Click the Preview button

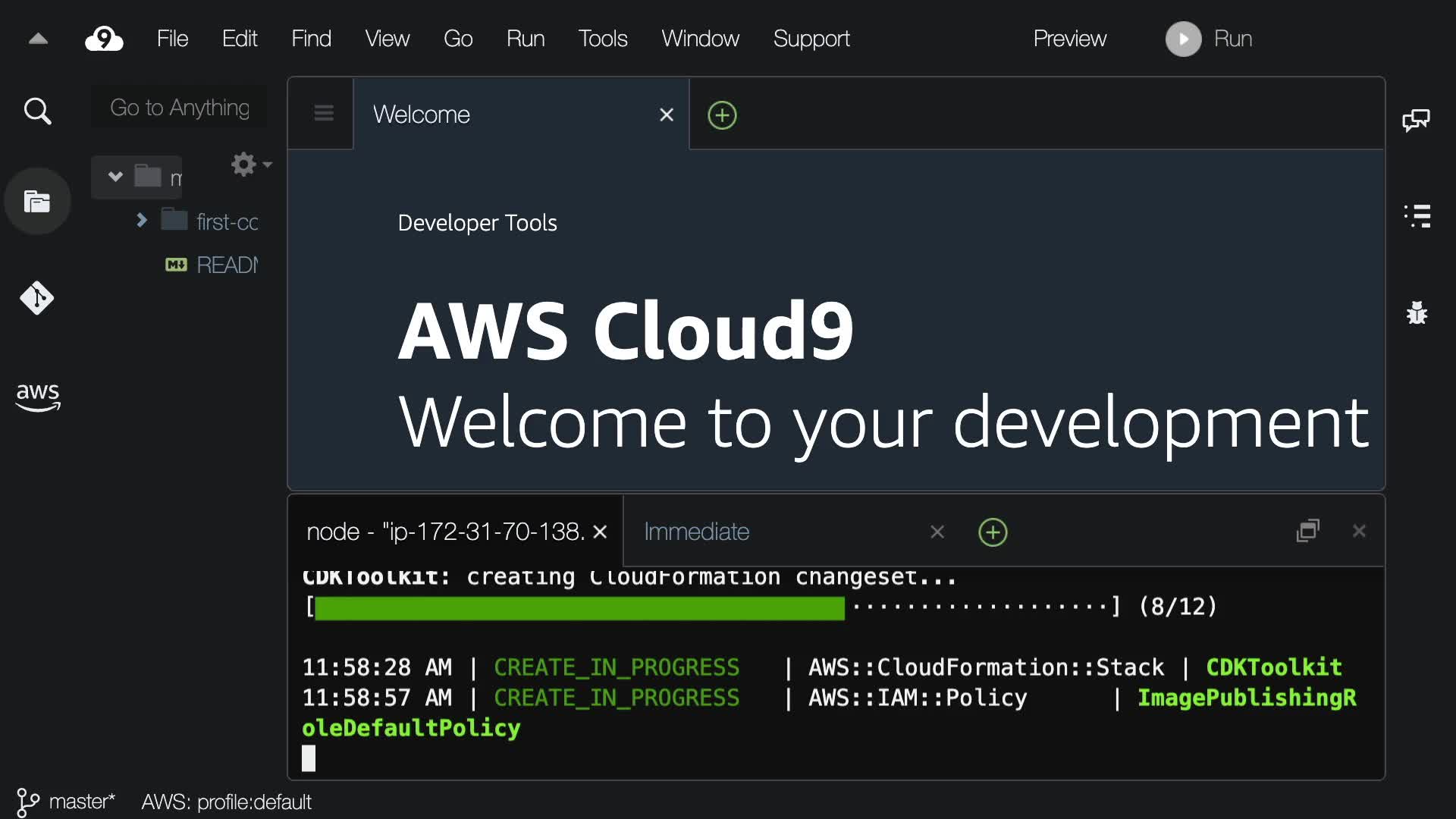1069,39
